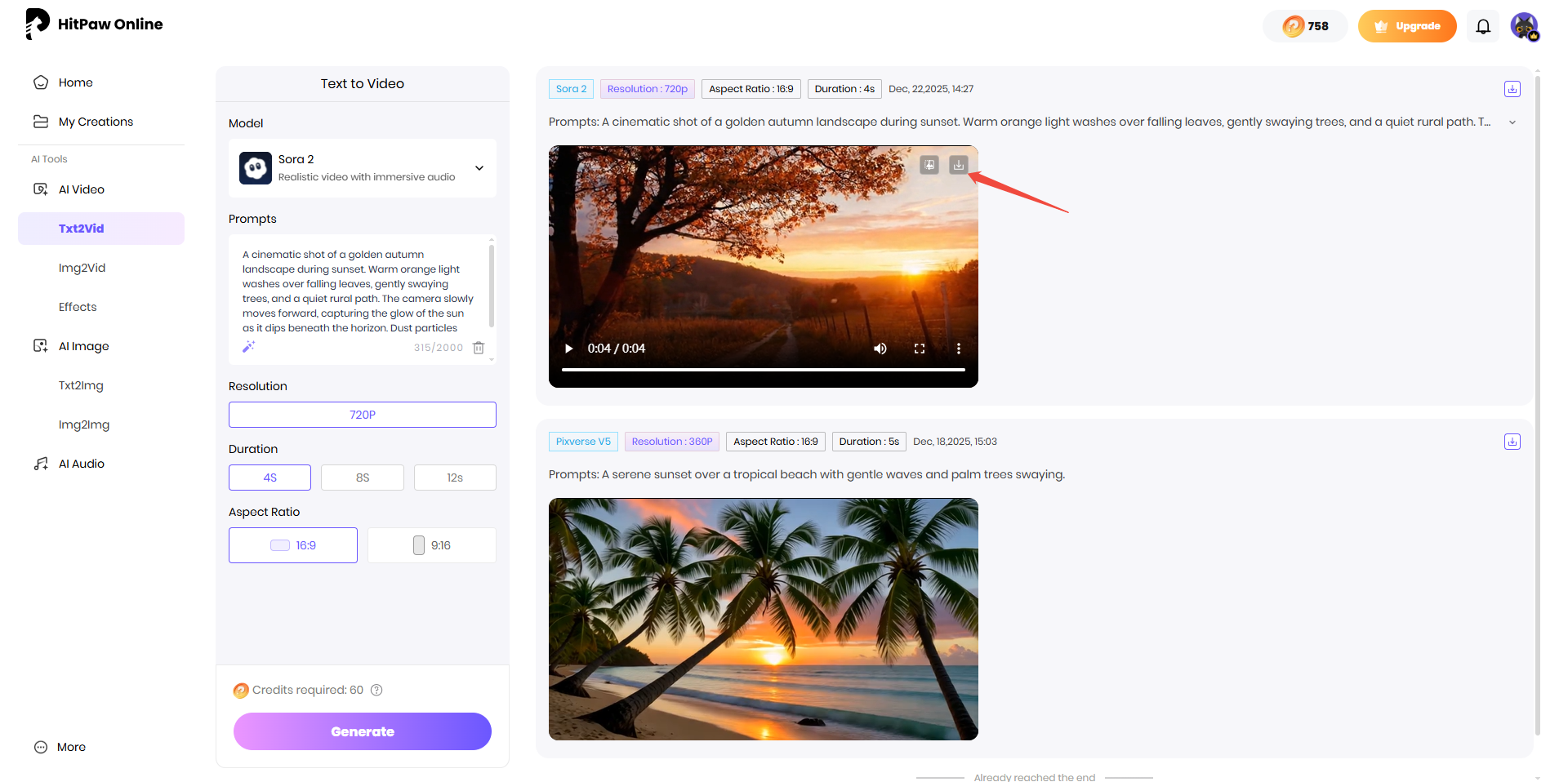Delete prompt text with trash icon
Screen dimensions: 1568x782
[x=479, y=348]
